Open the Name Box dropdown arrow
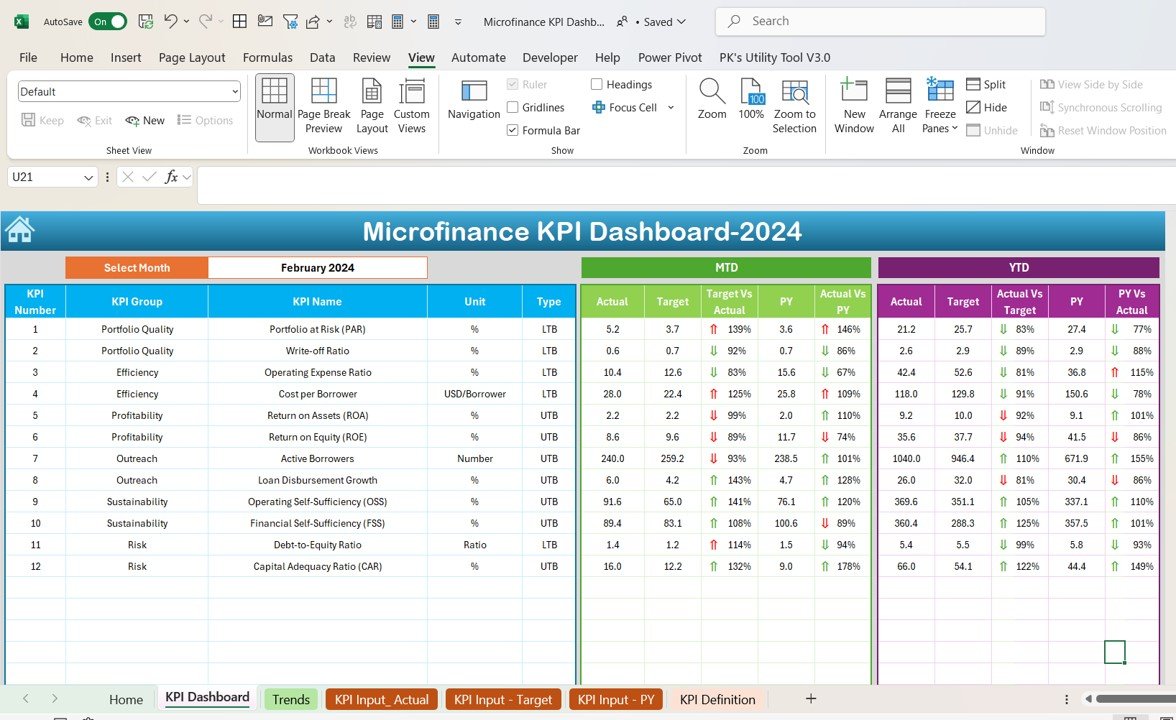 (88, 177)
